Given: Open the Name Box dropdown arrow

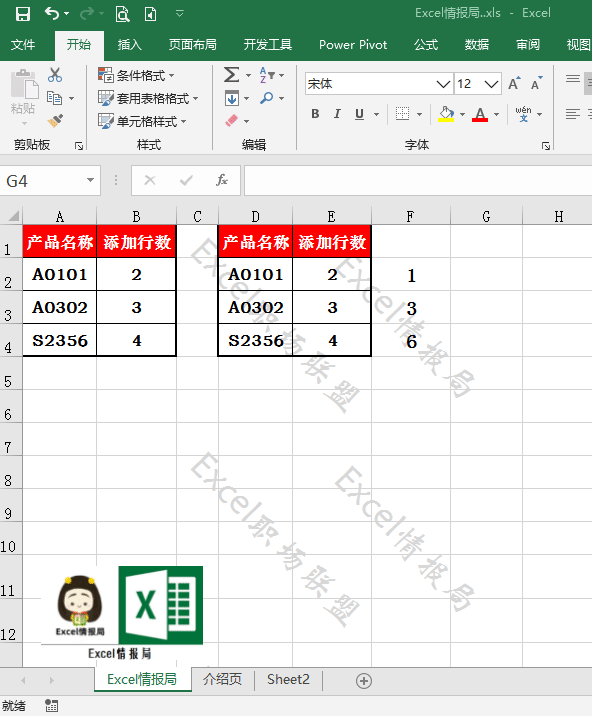Looking at the screenshot, I should point(90,180).
